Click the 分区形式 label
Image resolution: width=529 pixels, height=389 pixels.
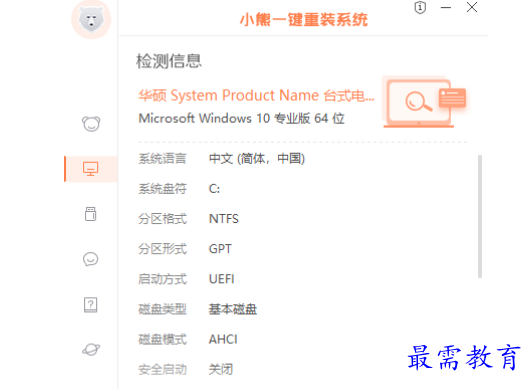[162, 249]
